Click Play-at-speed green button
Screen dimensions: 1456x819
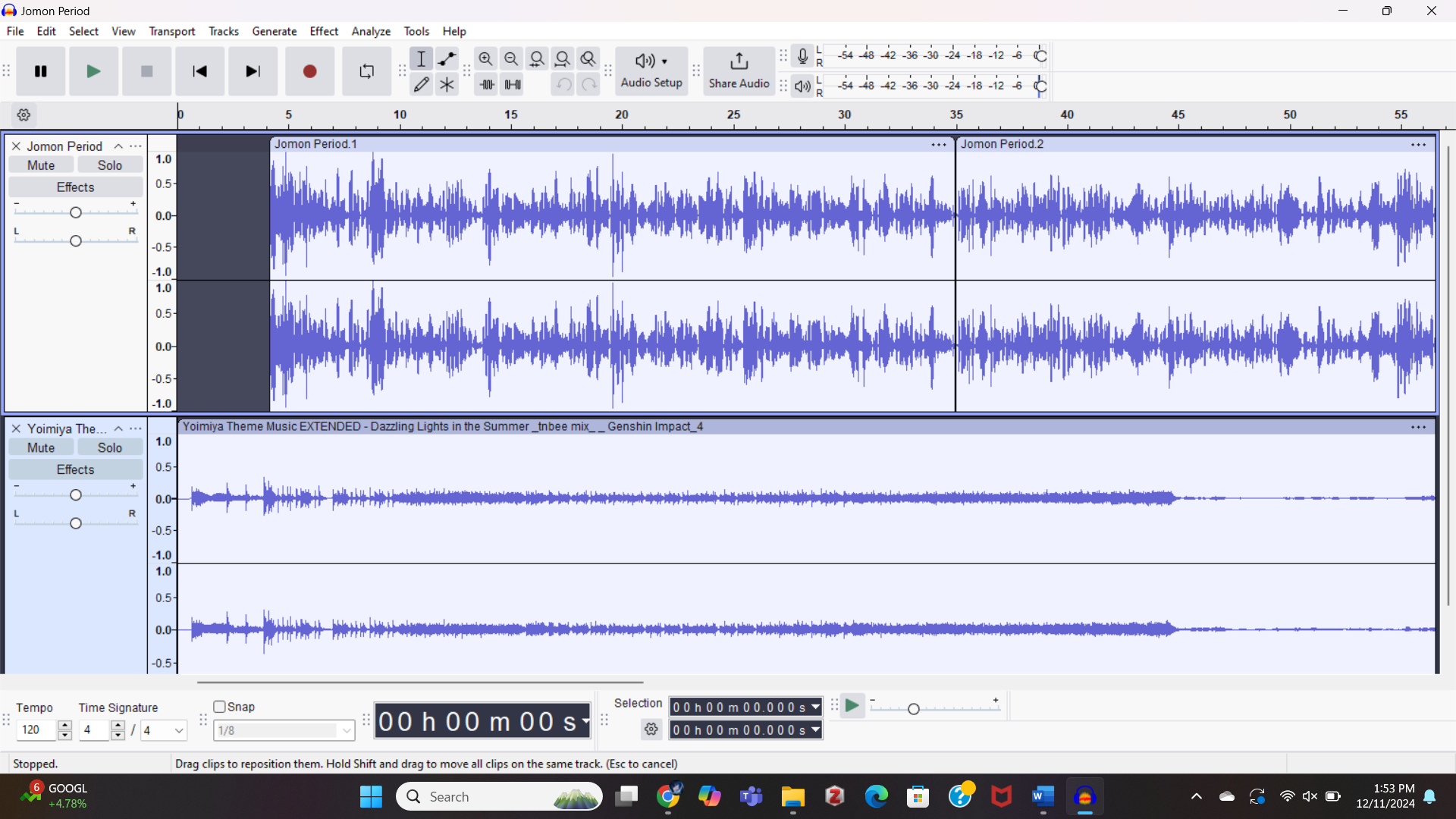[x=852, y=707]
